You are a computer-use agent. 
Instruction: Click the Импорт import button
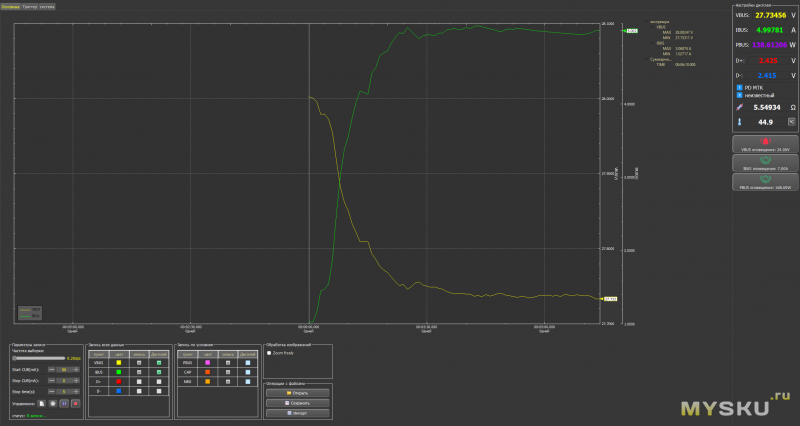click(297, 413)
